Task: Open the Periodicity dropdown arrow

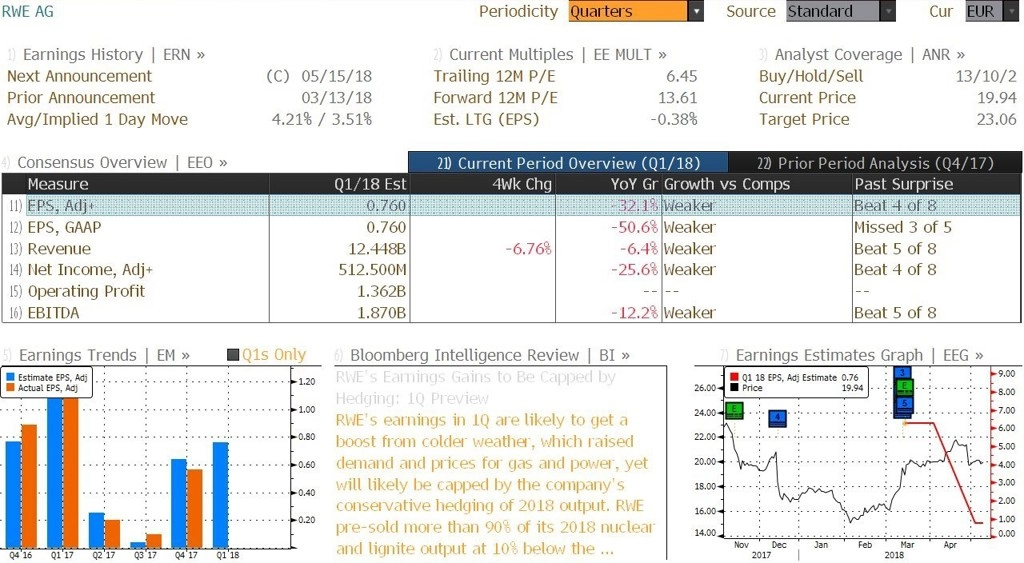Action: click(x=696, y=11)
